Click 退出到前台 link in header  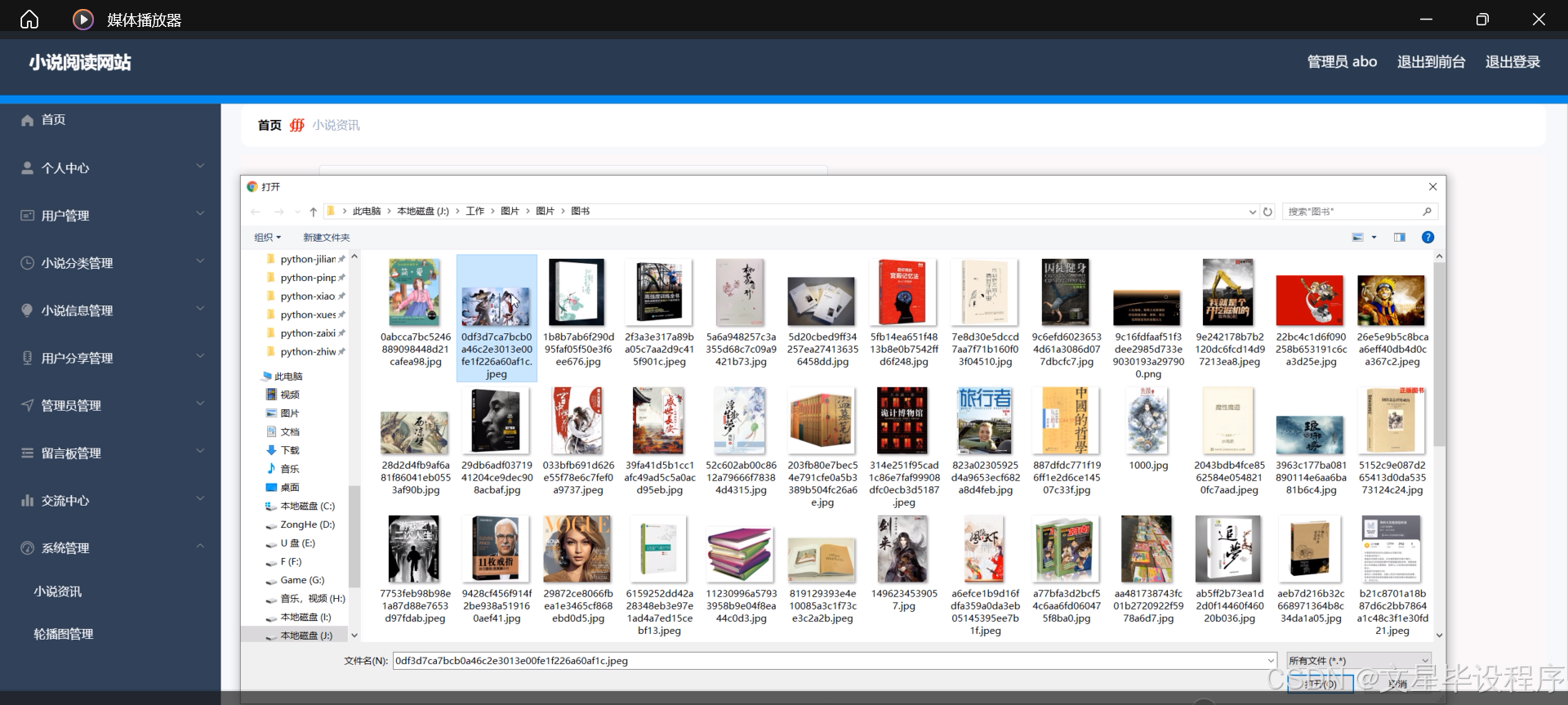(1431, 62)
